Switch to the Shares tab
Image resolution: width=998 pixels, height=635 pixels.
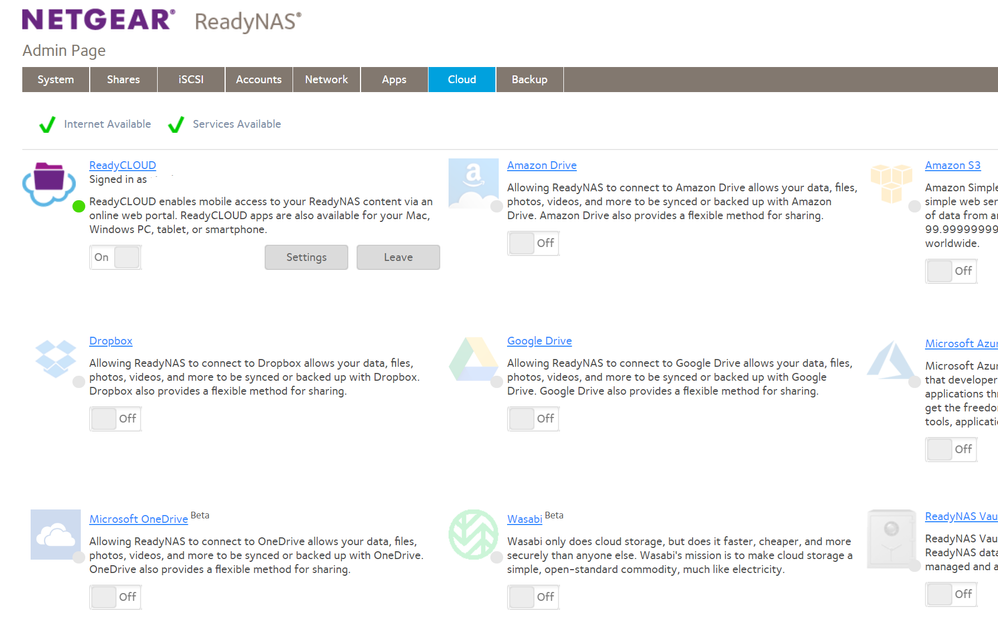(x=123, y=80)
